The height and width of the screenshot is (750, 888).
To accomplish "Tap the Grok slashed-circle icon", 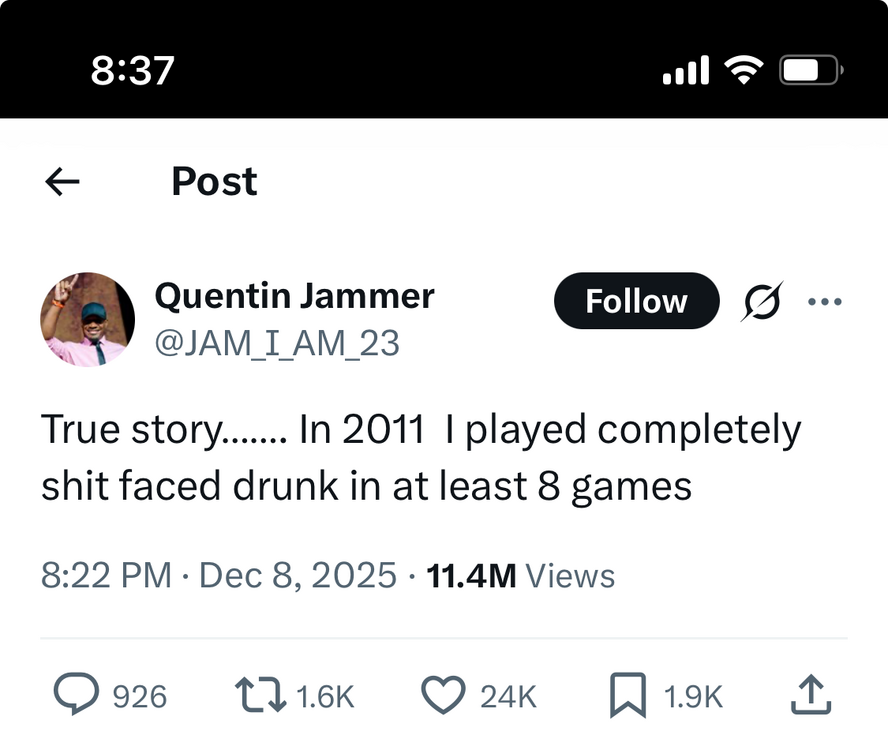I will coord(762,301).
